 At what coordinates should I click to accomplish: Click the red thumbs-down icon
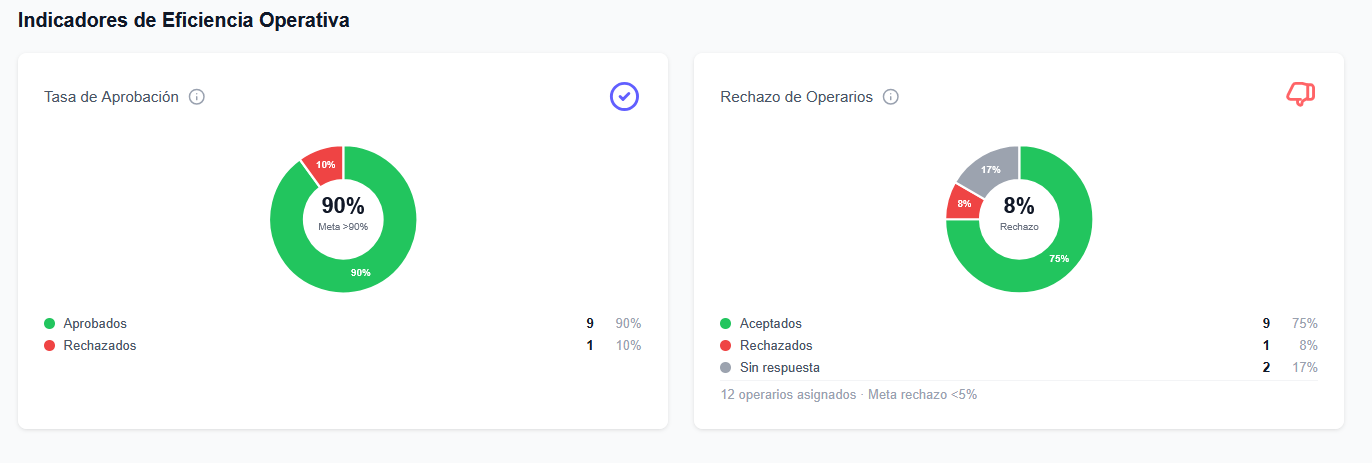click(1300, 95)
